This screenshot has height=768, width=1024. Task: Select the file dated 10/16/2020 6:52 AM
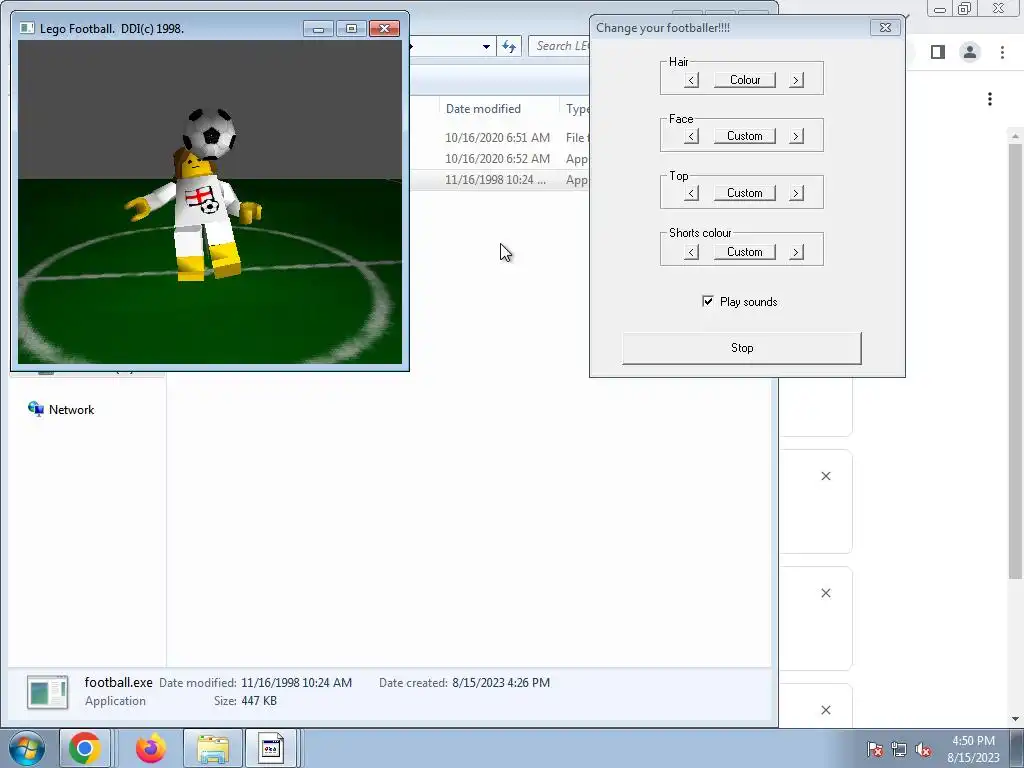pos(498,159)
